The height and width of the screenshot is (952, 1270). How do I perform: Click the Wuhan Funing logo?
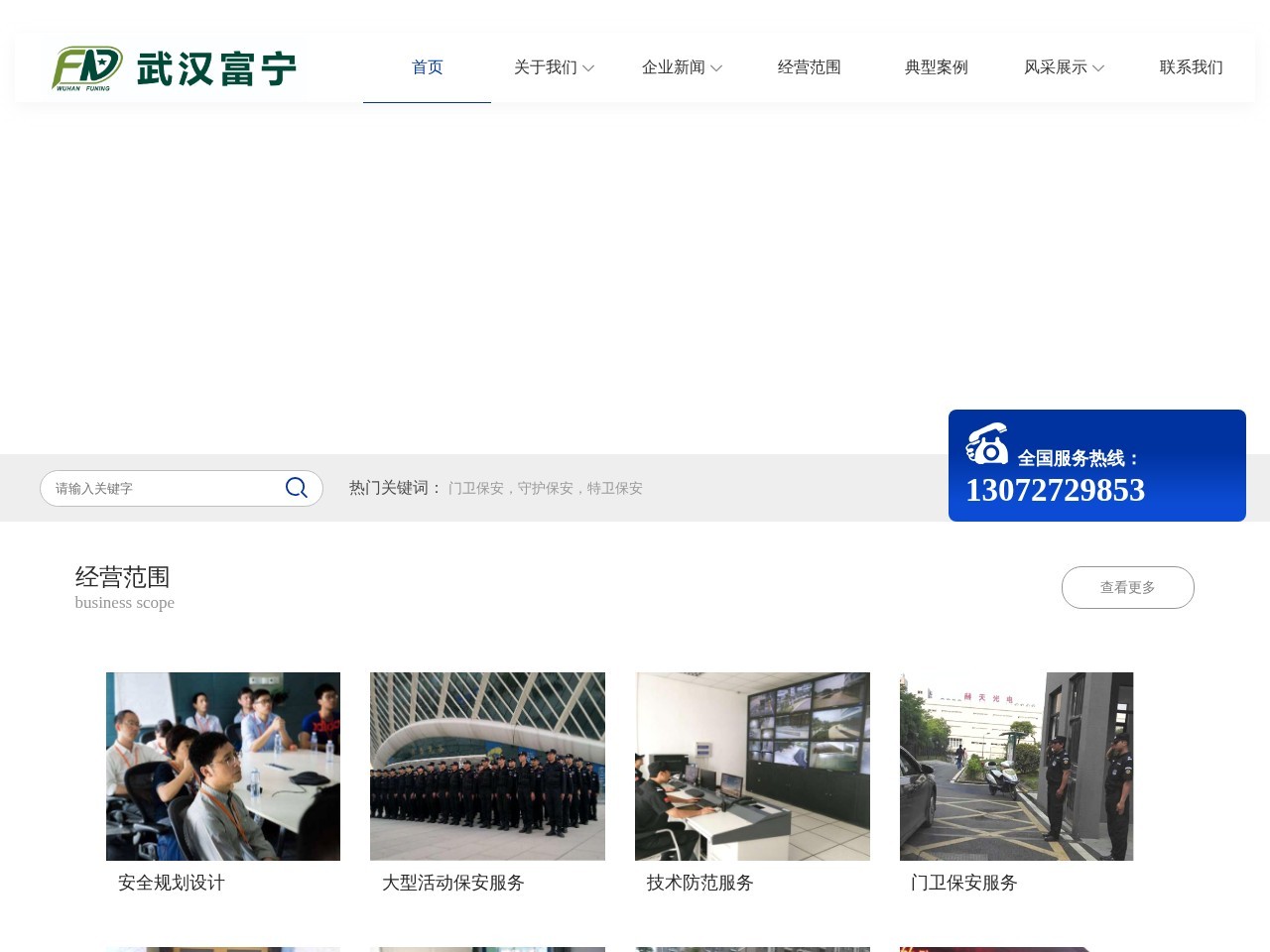tap(174, 68)
